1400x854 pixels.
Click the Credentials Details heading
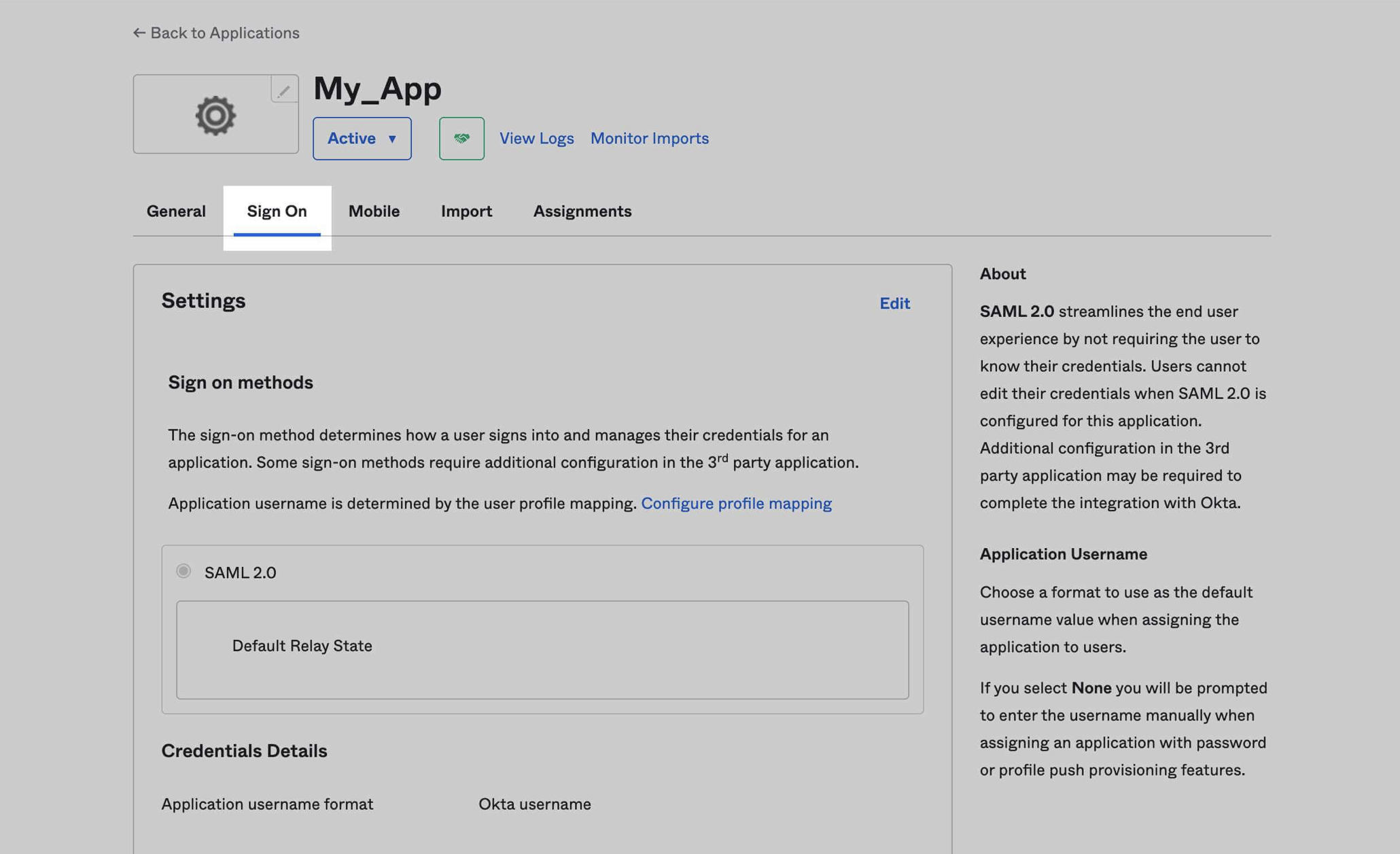(x=244, y=751)
